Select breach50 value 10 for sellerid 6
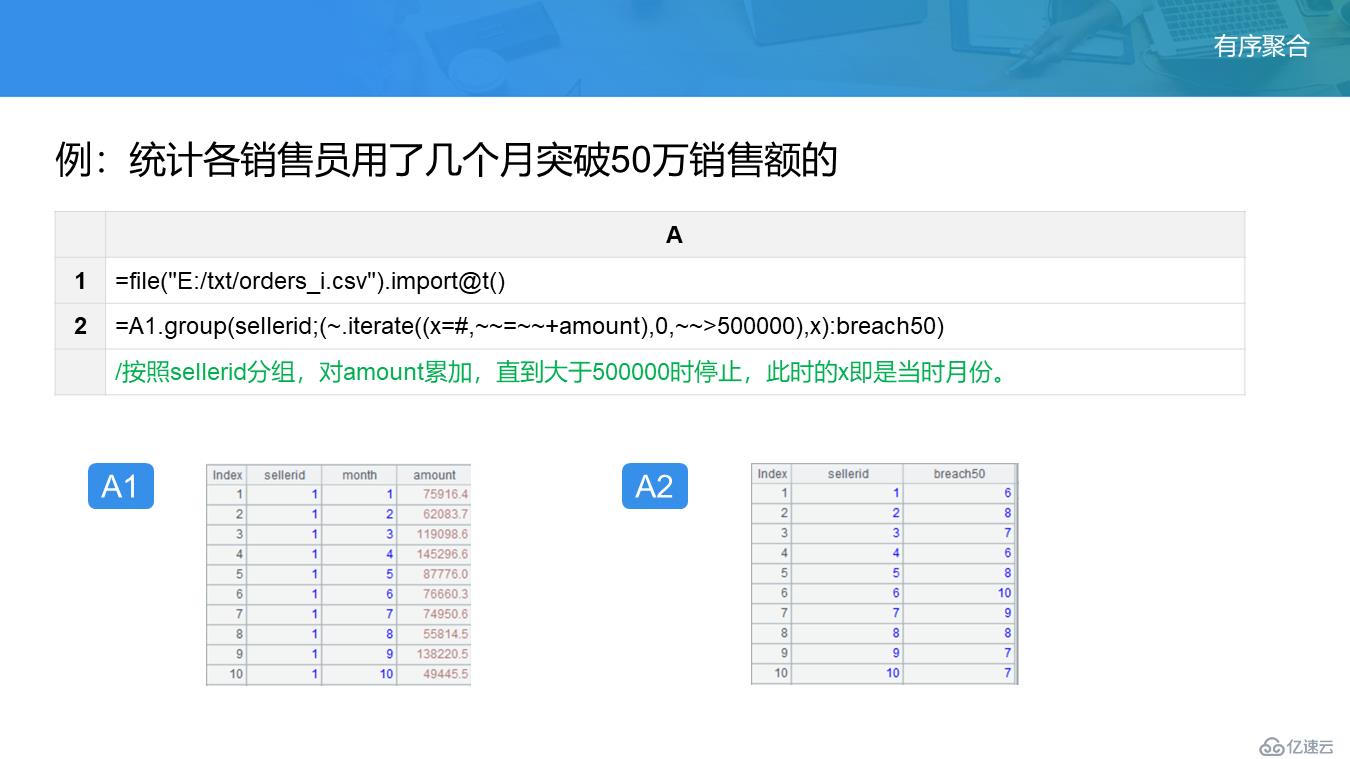Viewport: 1350px width, 759px height. (959, 593)
